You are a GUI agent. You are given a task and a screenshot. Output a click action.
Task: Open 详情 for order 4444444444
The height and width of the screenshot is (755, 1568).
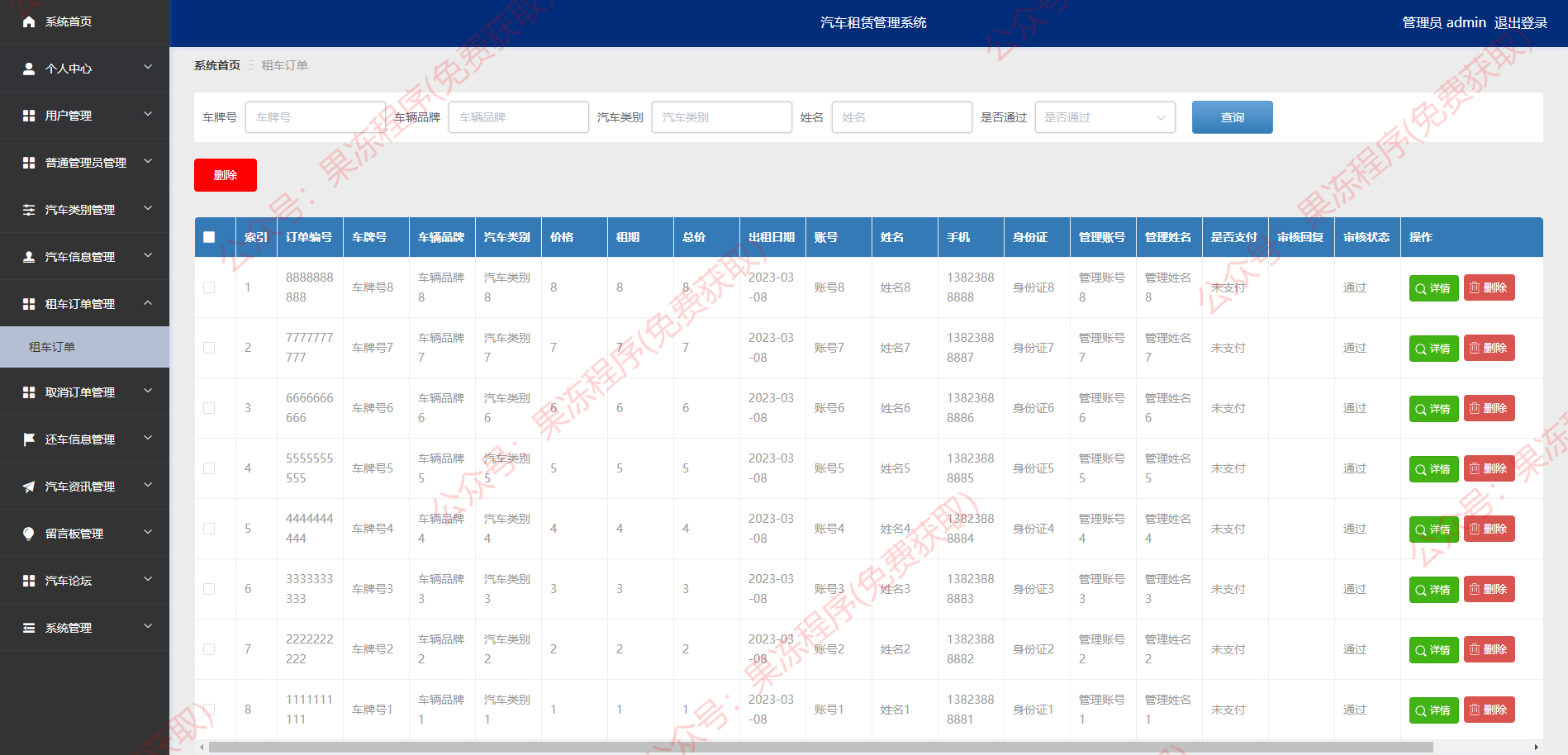[1433, 529]
